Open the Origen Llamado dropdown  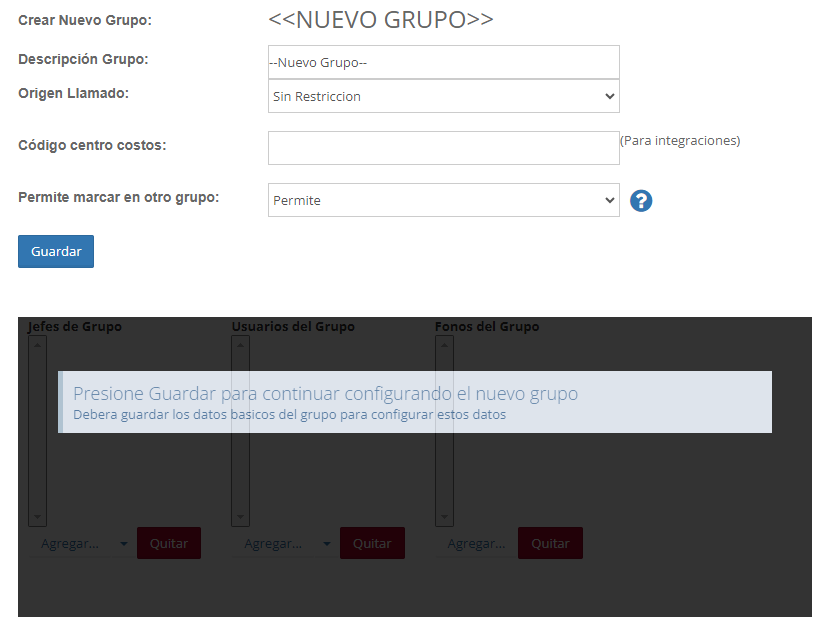(x=443, y=97)
